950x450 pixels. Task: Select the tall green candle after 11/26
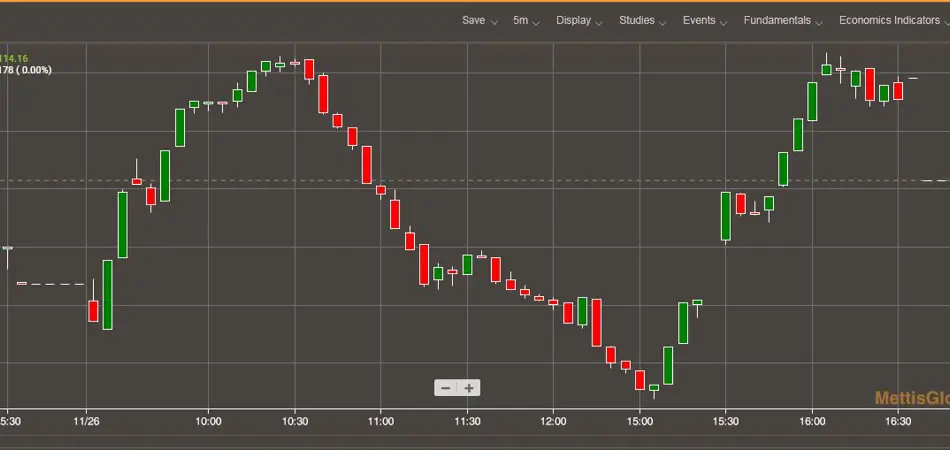coord(107,295)
